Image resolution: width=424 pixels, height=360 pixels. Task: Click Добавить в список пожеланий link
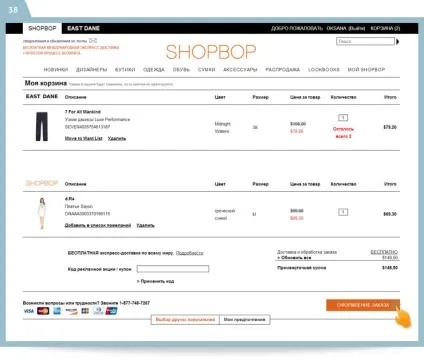coord(98,225)
